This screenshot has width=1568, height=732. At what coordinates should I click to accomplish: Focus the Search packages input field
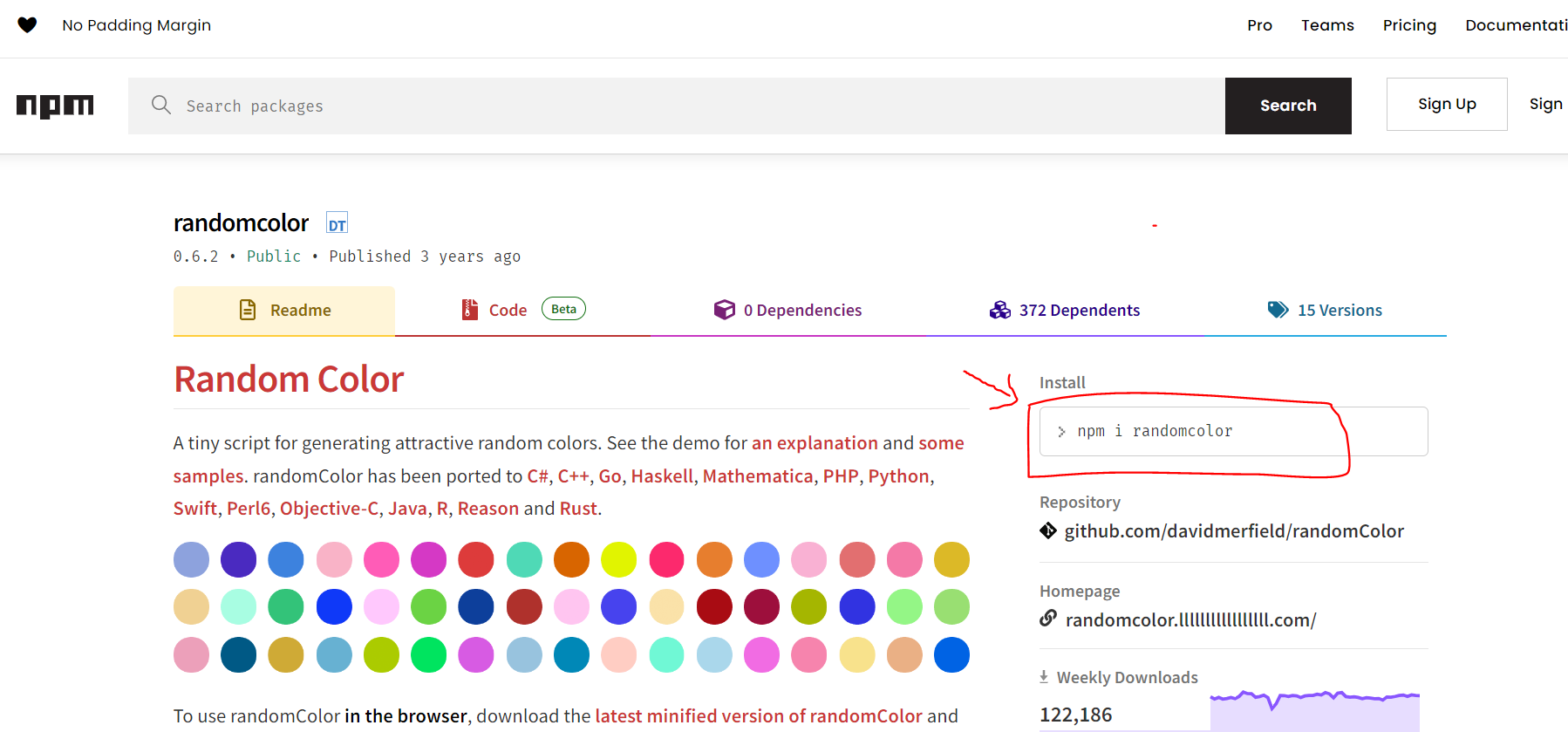676,106
